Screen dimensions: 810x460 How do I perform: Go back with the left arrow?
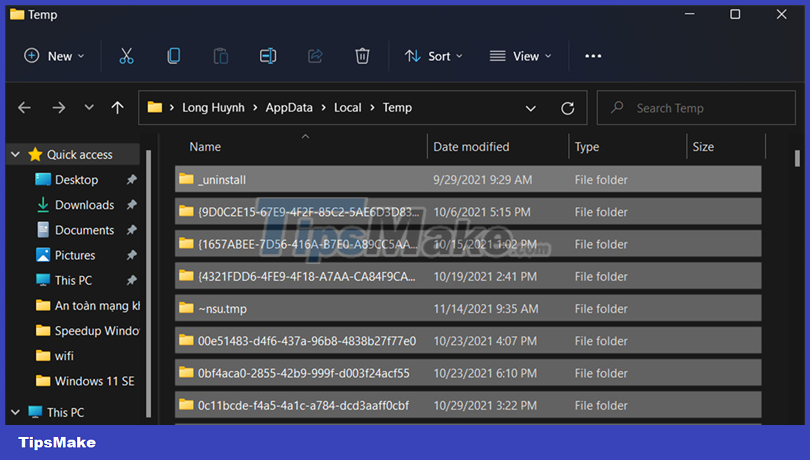click(24, 108)
